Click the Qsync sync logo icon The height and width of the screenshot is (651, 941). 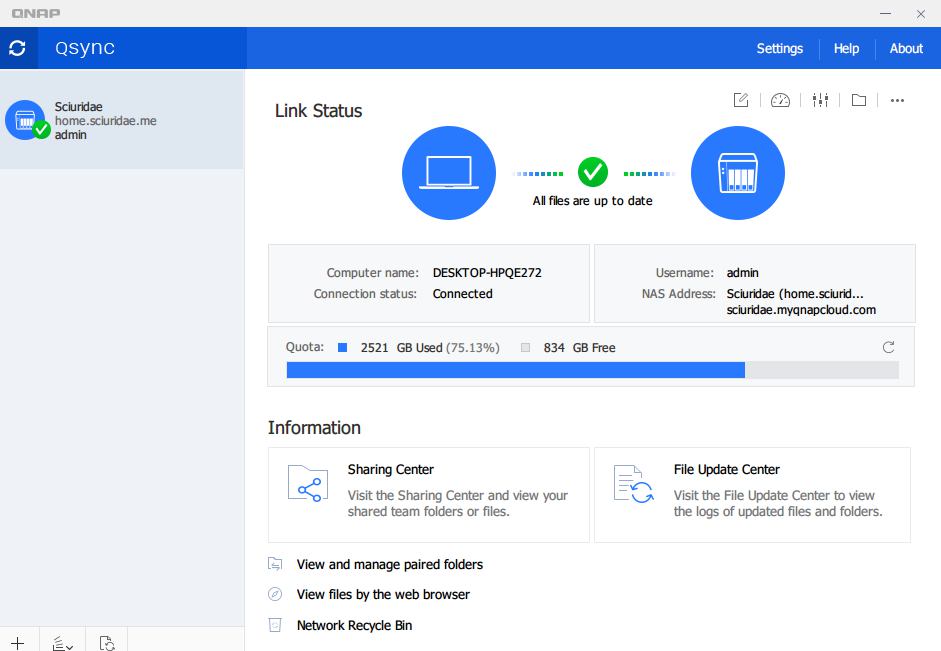[17, 48]
